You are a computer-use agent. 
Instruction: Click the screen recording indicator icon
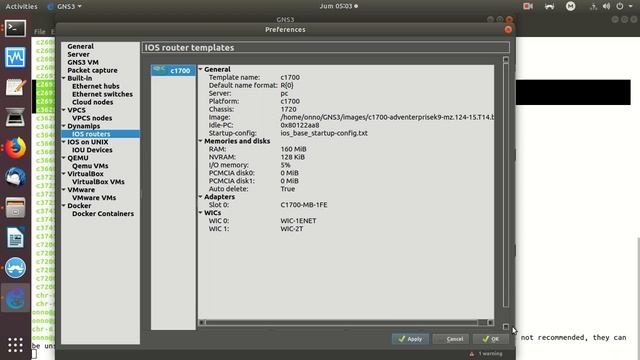coord(528,6)
